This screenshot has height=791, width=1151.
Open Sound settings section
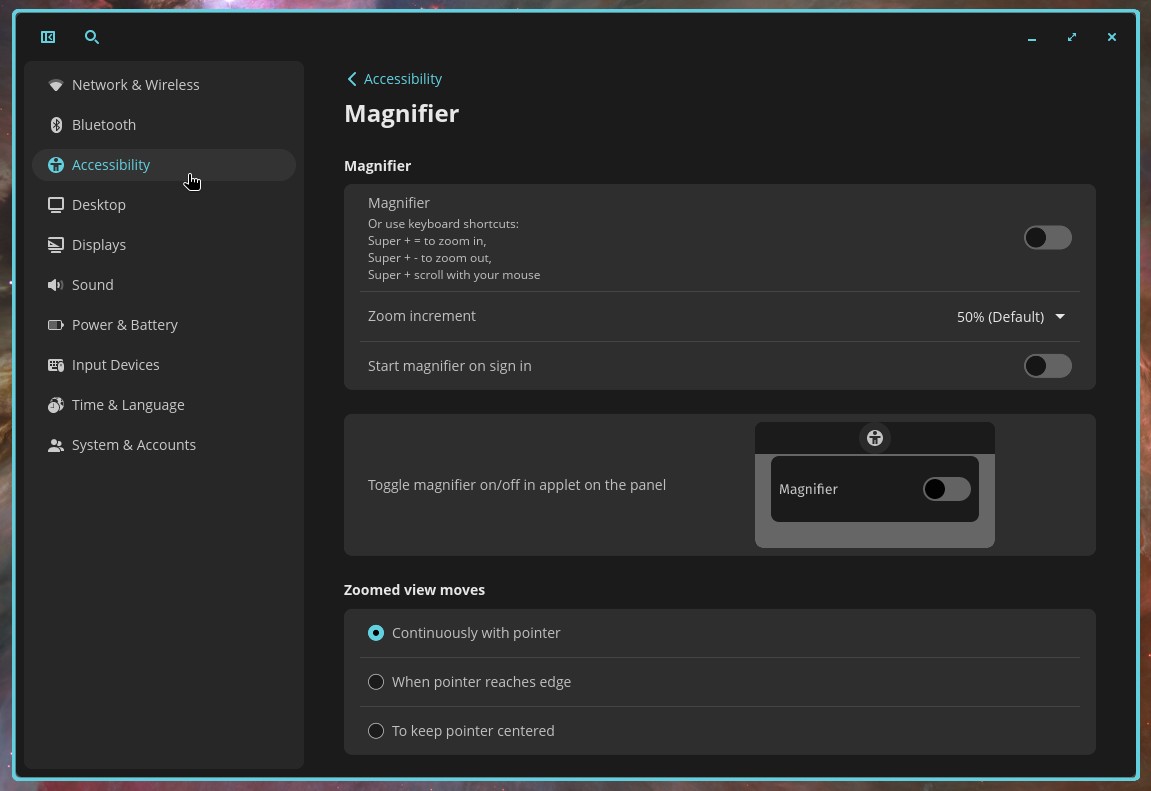click(164, 285)
